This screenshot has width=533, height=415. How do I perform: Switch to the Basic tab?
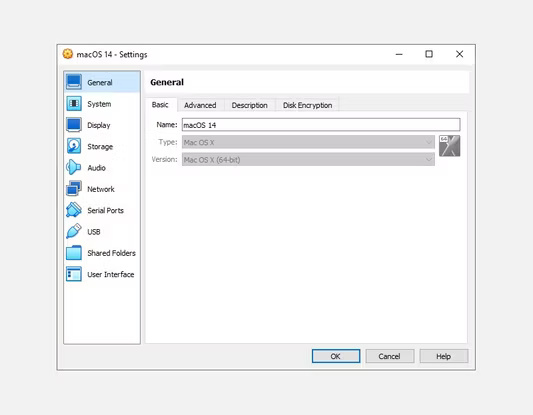pyautogui.click(x=160, y=105)
